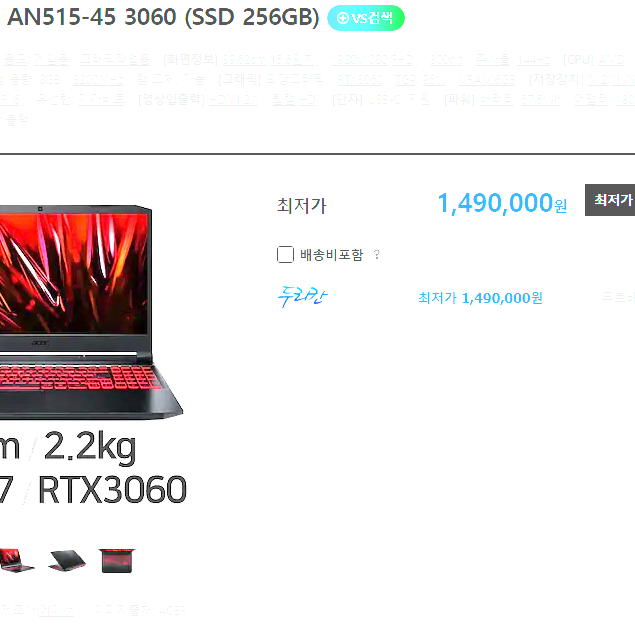Open the RTX3060 spec link
Viewport: 635px width, 635px height.
click(360, 80)
